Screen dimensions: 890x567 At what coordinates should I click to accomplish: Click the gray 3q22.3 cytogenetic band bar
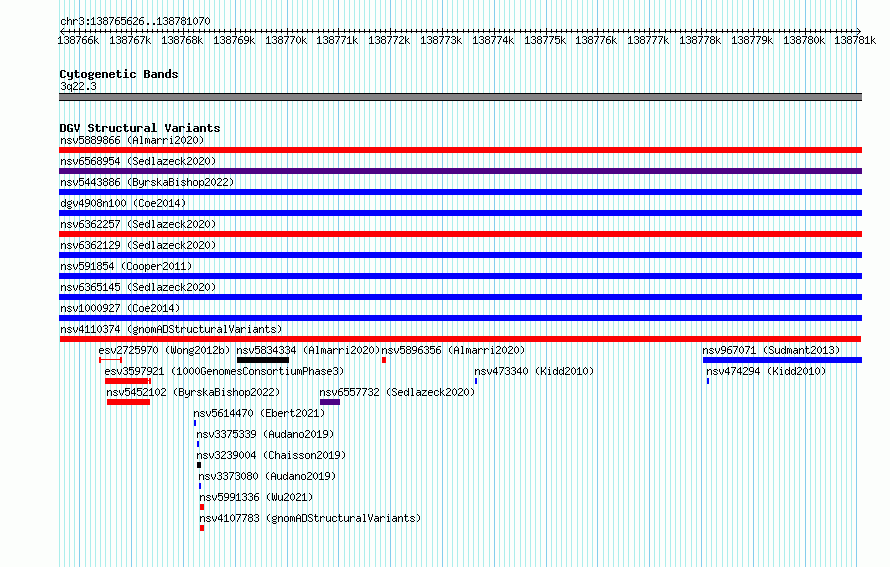tap(460, 97)
